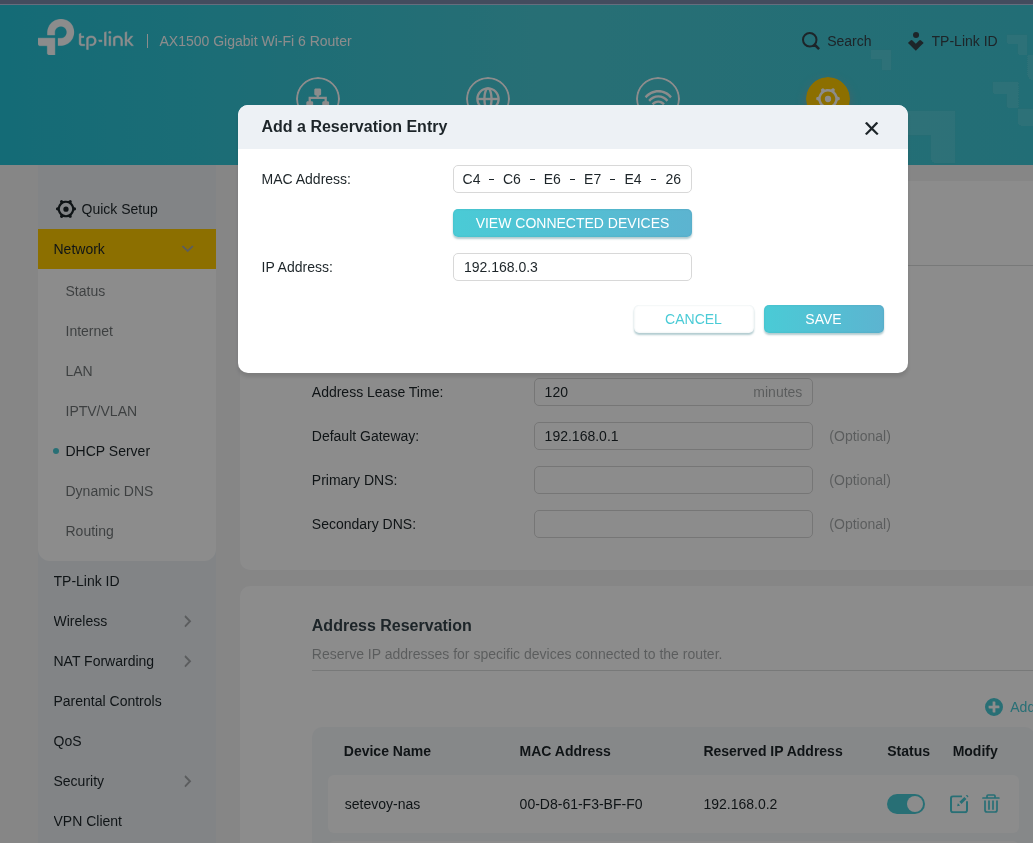Delete the setevoy-nas reservation entry
The image size is (1033, 843).
pos(990,804)
